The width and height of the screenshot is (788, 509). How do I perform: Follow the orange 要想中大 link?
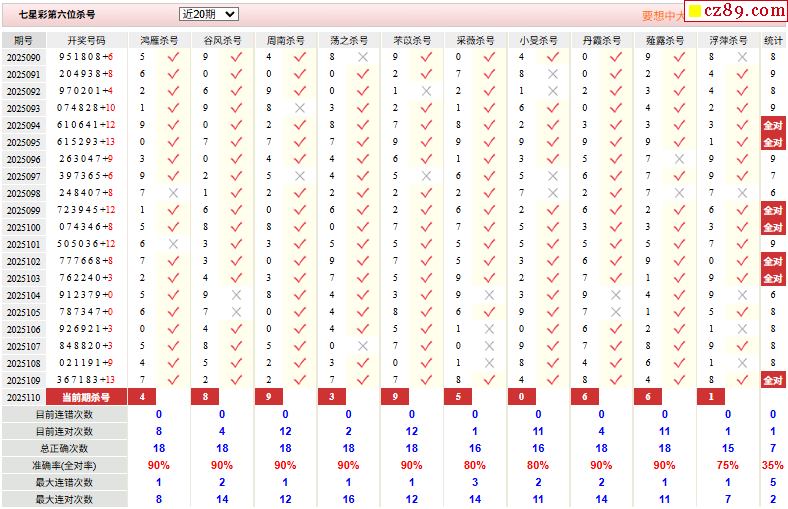(663, 16)
